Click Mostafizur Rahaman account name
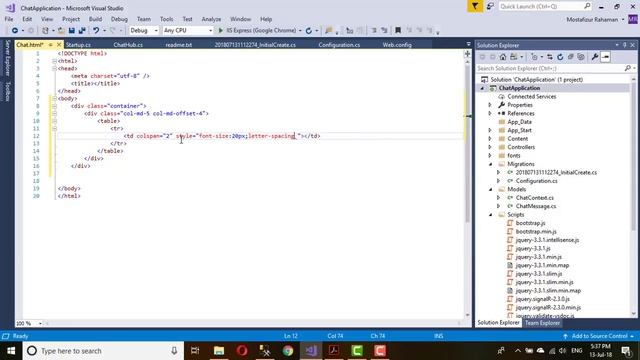The height and width of the screenshot is (360, 640). 592,20
